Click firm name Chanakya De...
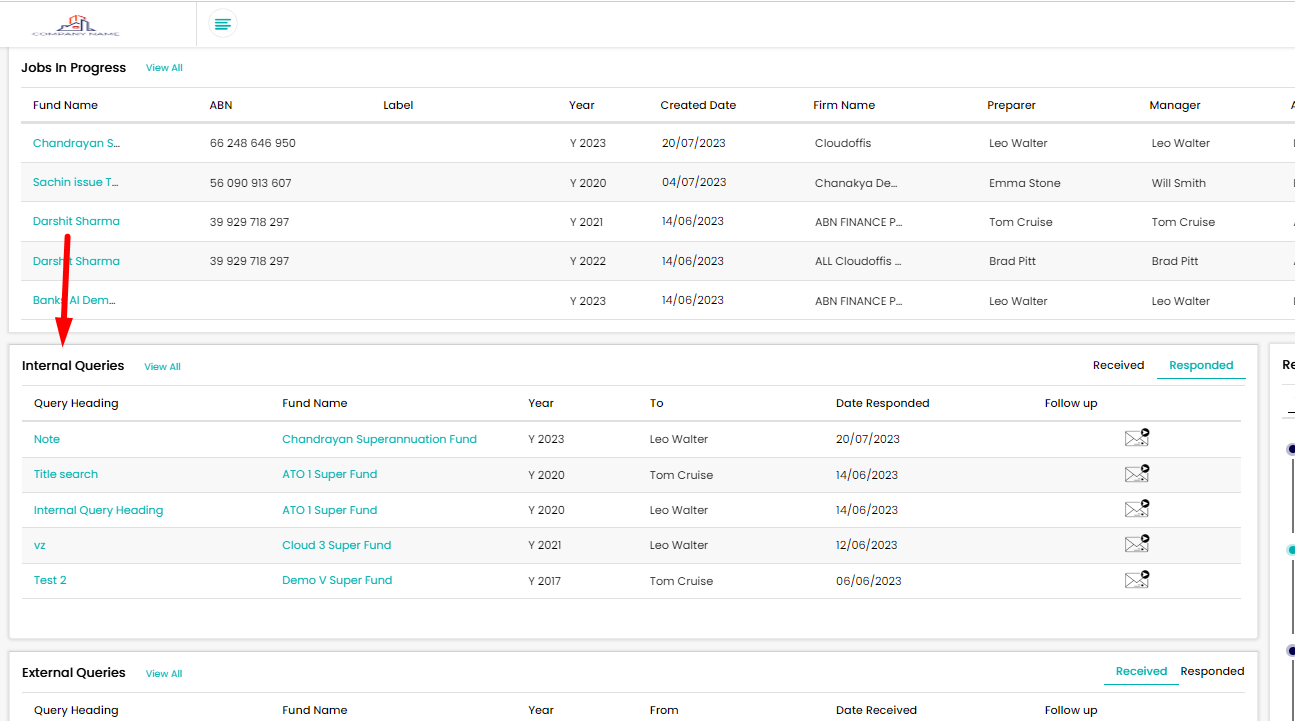 coord(856,183)
